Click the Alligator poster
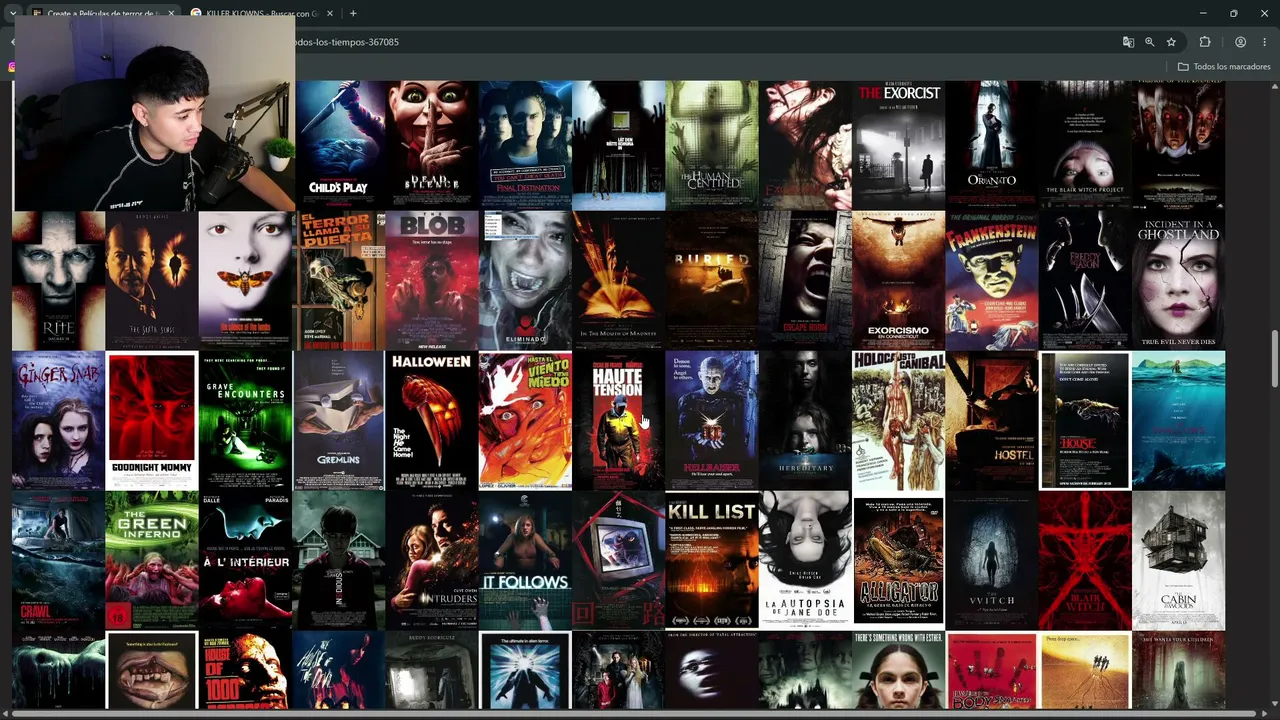The width and height of the screenshot is (1280, 720). point(898,561)
